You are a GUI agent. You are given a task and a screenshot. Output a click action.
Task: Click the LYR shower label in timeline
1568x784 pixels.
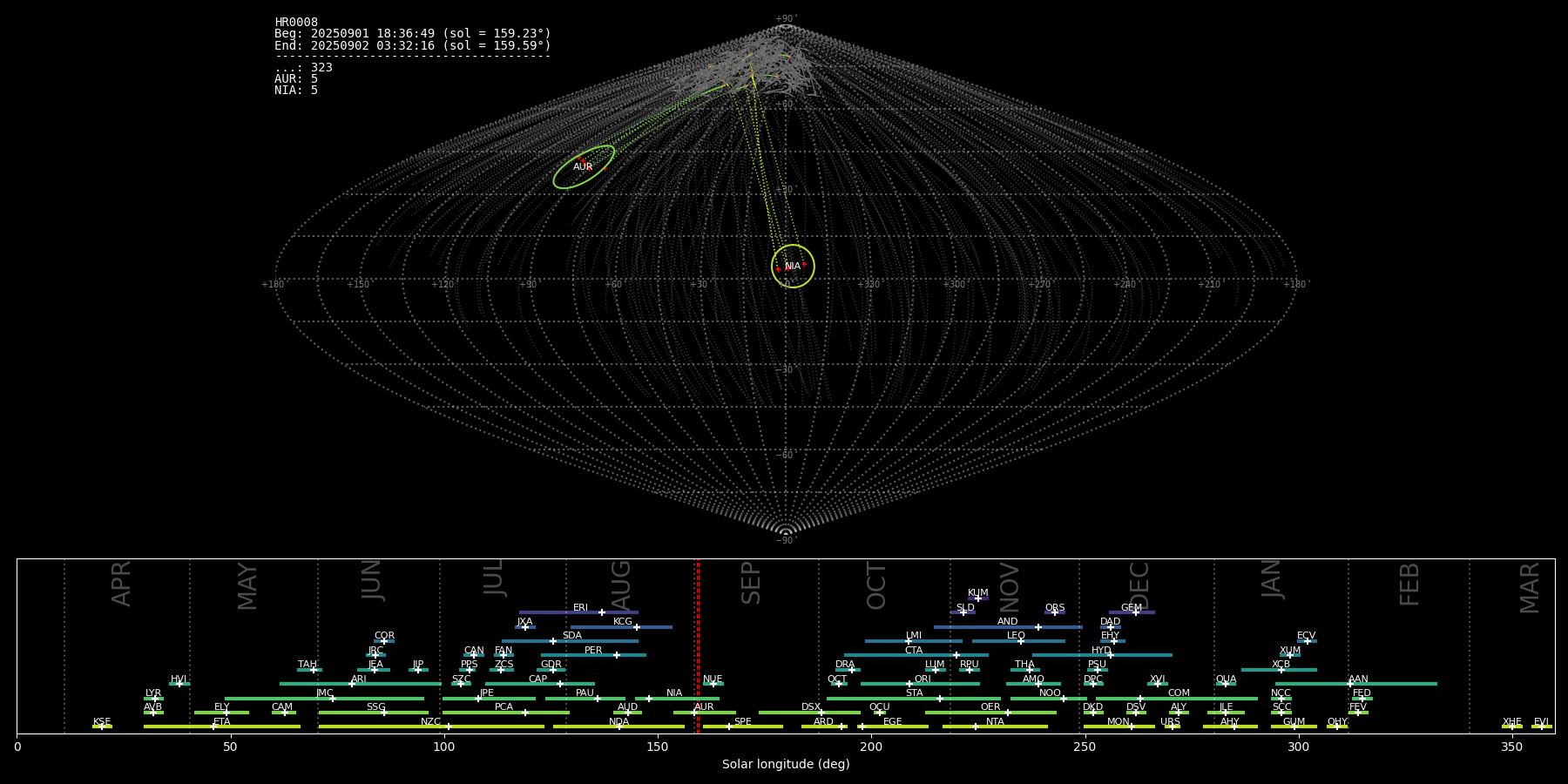[x=153, y=693]
